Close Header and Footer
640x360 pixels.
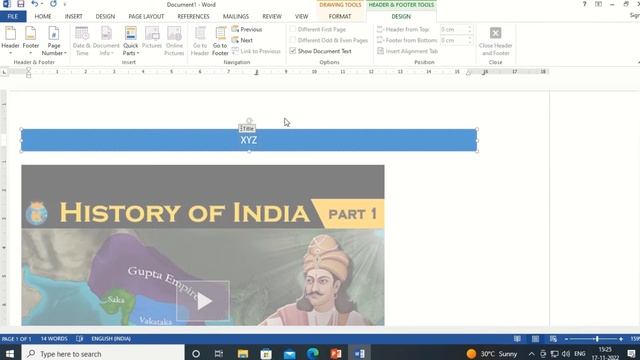(x=495, y=41)
